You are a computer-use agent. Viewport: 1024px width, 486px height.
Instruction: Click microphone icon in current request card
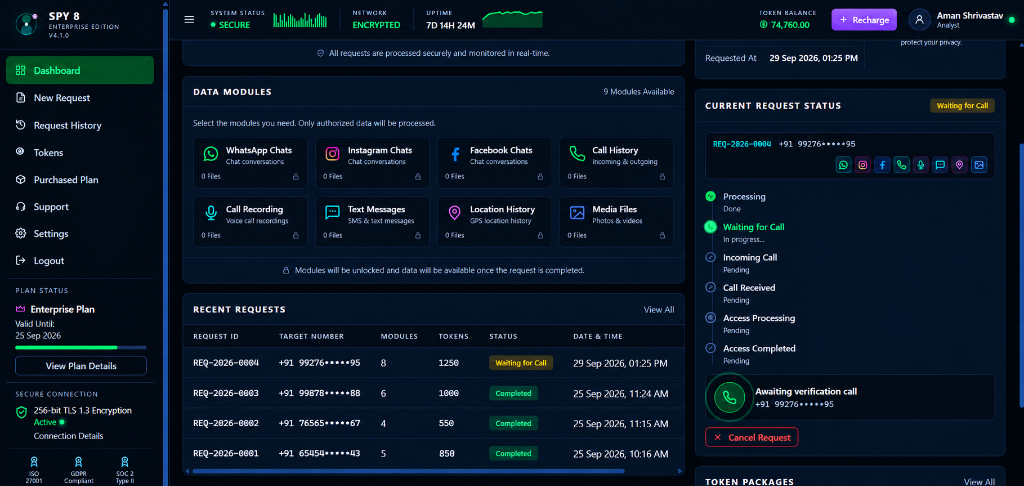pyautogui.click(x=920, y=165)
